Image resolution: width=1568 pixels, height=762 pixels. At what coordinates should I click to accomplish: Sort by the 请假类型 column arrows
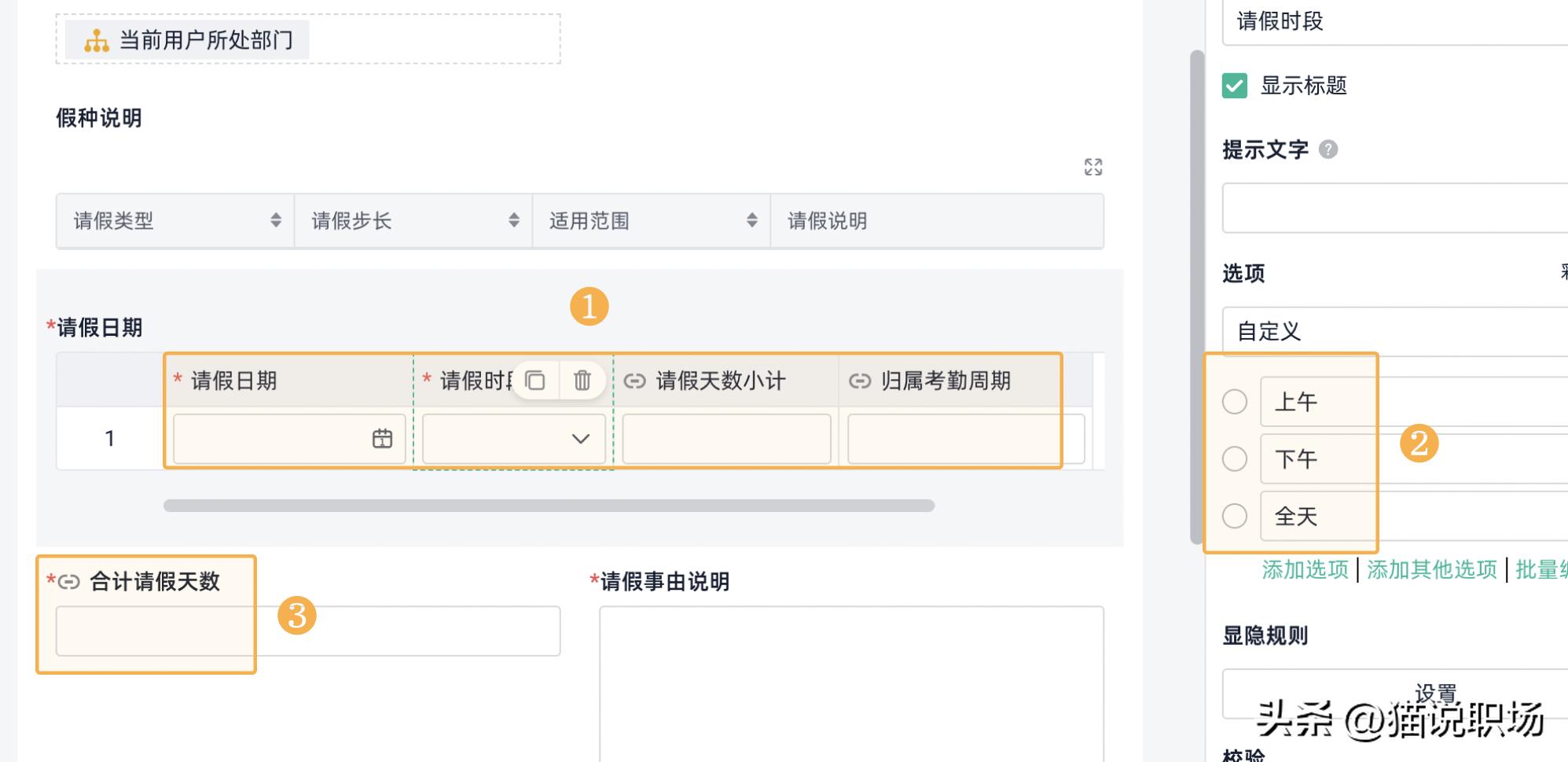[276, 220]
